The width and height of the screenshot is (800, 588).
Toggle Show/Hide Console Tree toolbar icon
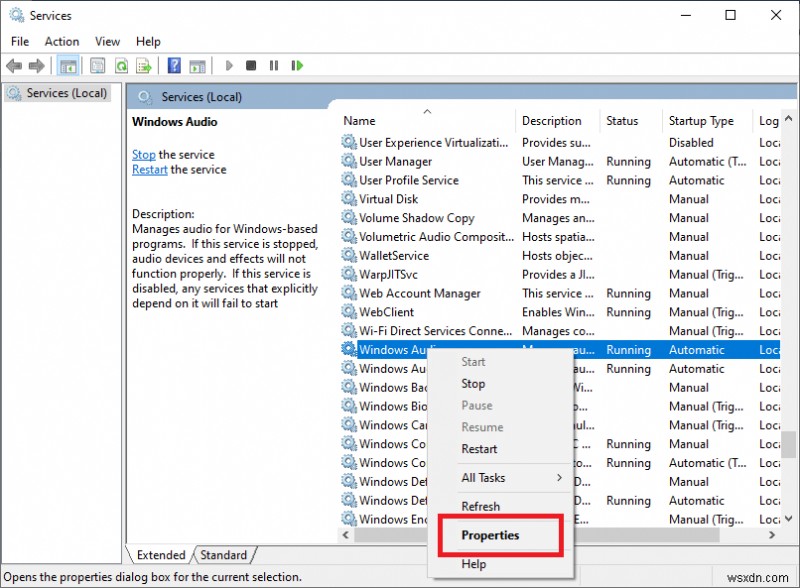coord(68,66)
